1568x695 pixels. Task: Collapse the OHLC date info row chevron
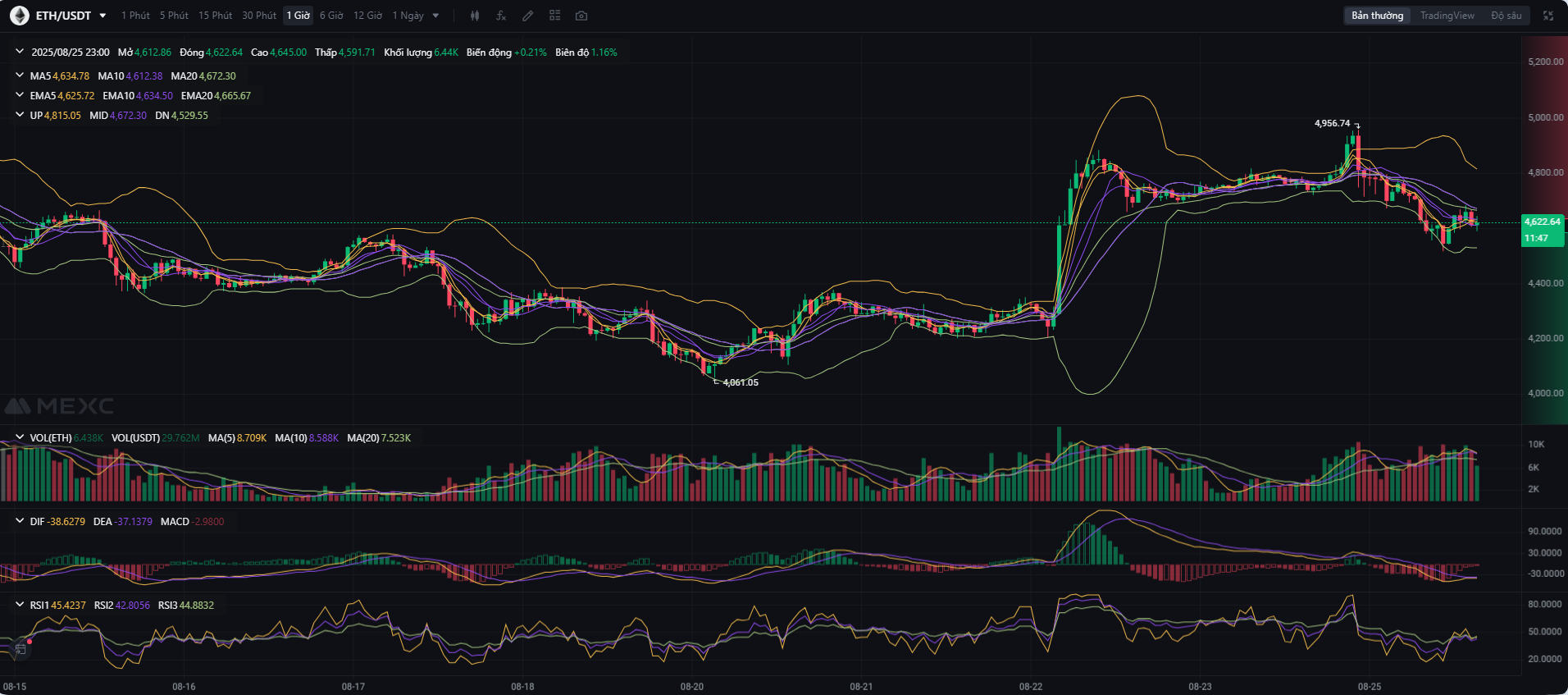pos(20,52)
